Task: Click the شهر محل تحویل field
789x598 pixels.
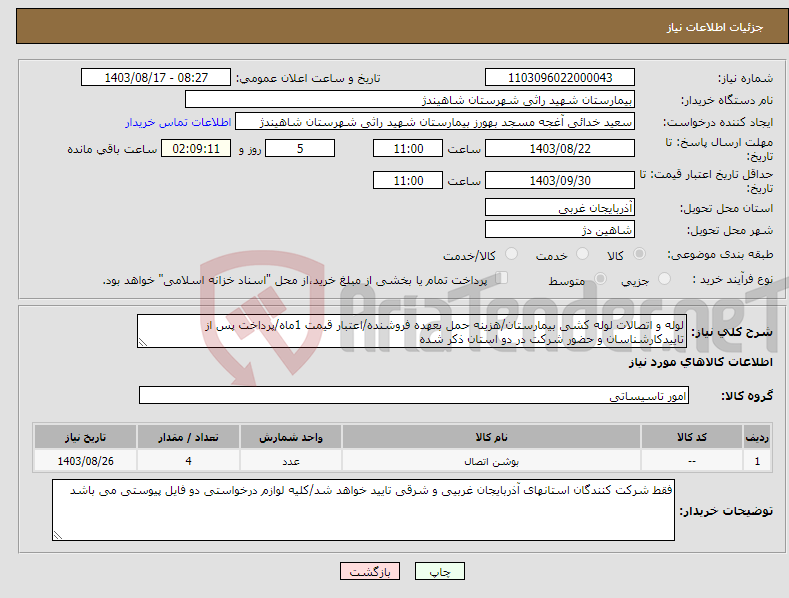Action: click(560, 230)
